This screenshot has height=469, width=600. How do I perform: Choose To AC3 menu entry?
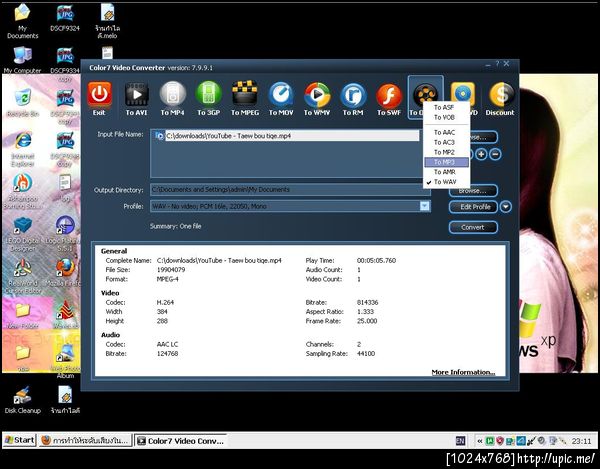coord(446,142)
